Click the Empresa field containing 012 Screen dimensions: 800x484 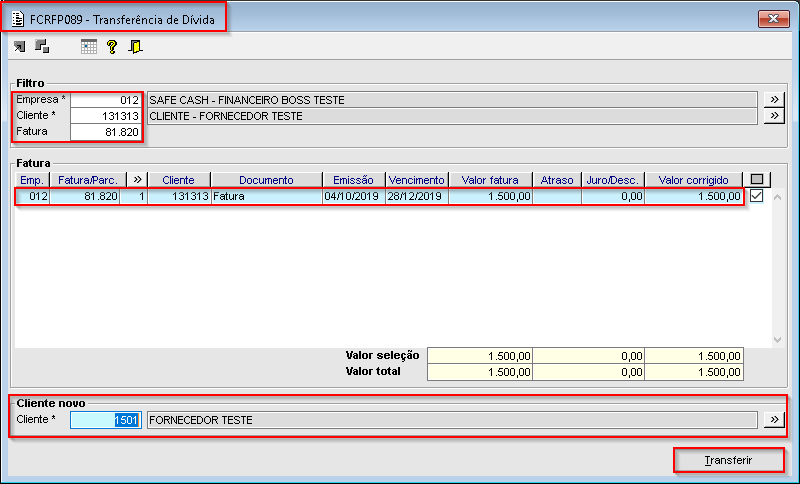pos(106,100)
